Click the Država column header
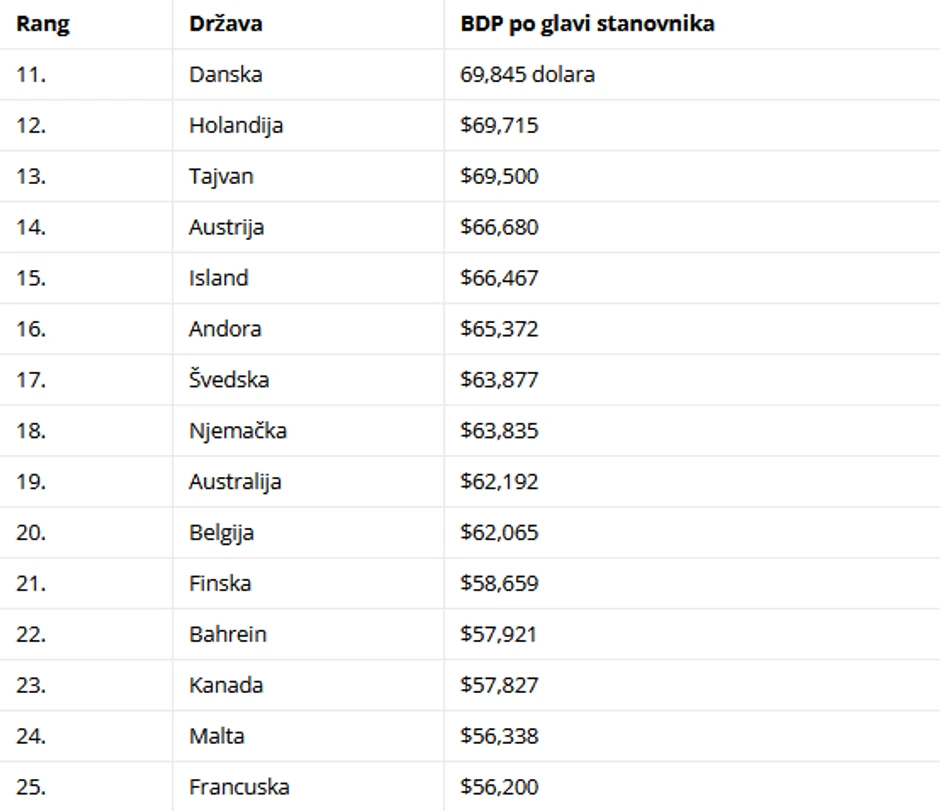The image size is (940, 811). pyautogui.click(x=226, y=24)
